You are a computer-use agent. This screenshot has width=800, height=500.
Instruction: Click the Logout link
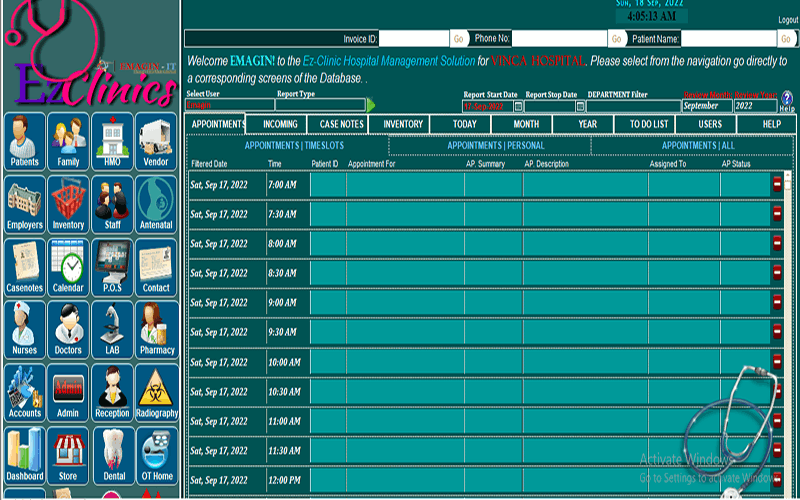[787, 20]
